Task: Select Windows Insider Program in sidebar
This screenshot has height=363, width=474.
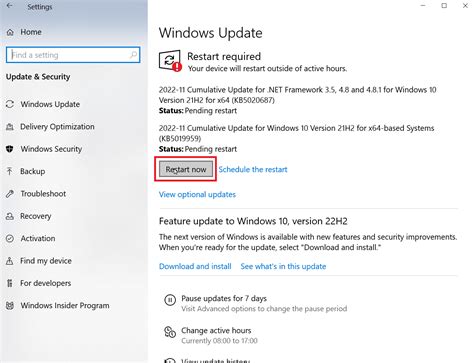Action: click(x=65, y=306)
